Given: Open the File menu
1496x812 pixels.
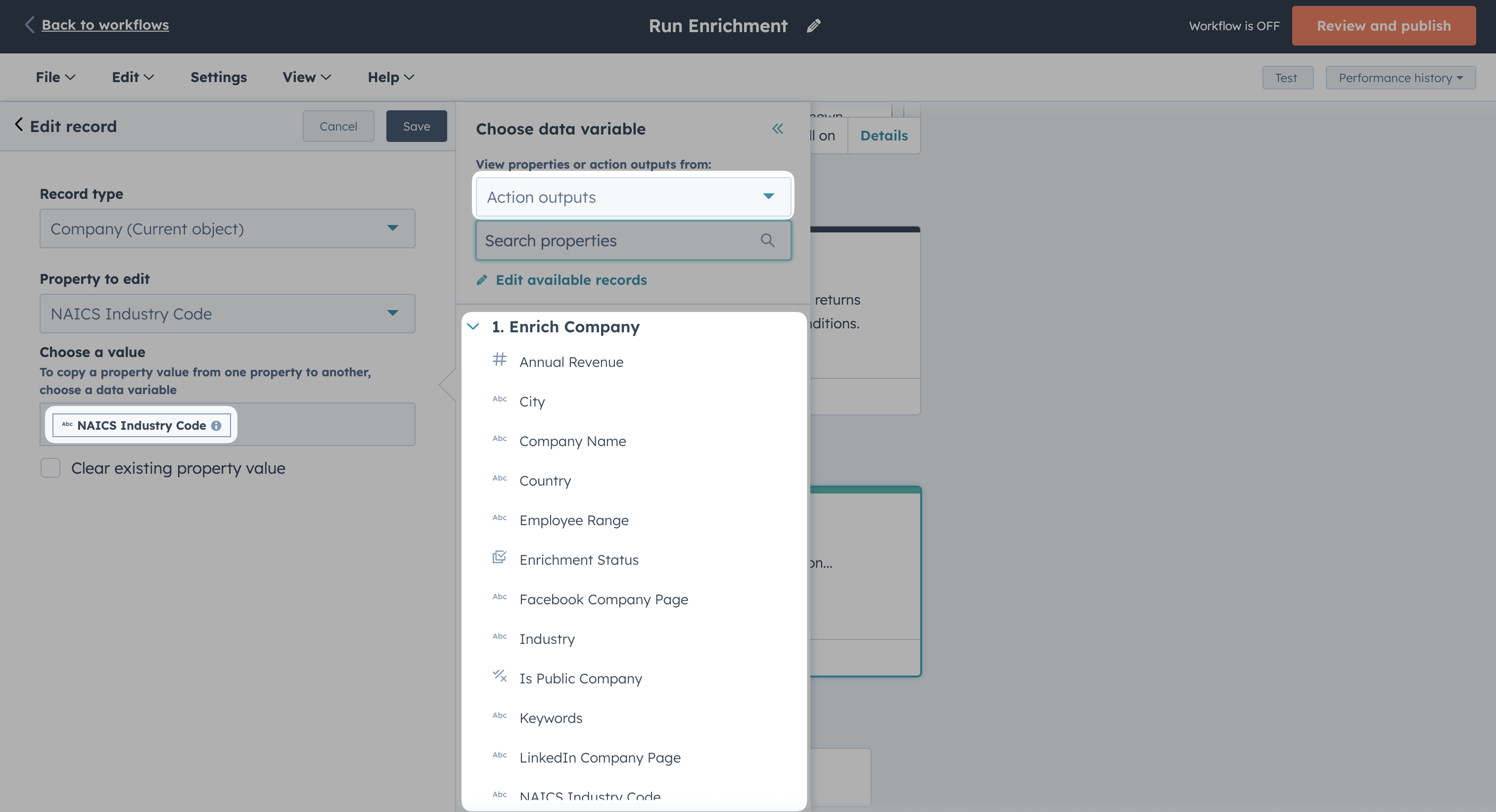Looking at the screenshot, I should pyautogui.click(x=55, y=77).
